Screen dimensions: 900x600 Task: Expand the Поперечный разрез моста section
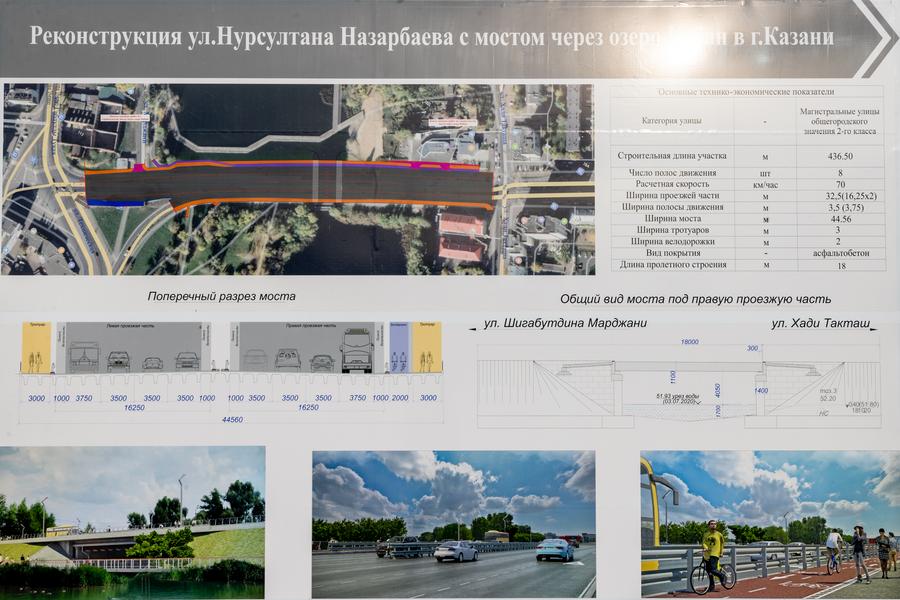[221, 294]
